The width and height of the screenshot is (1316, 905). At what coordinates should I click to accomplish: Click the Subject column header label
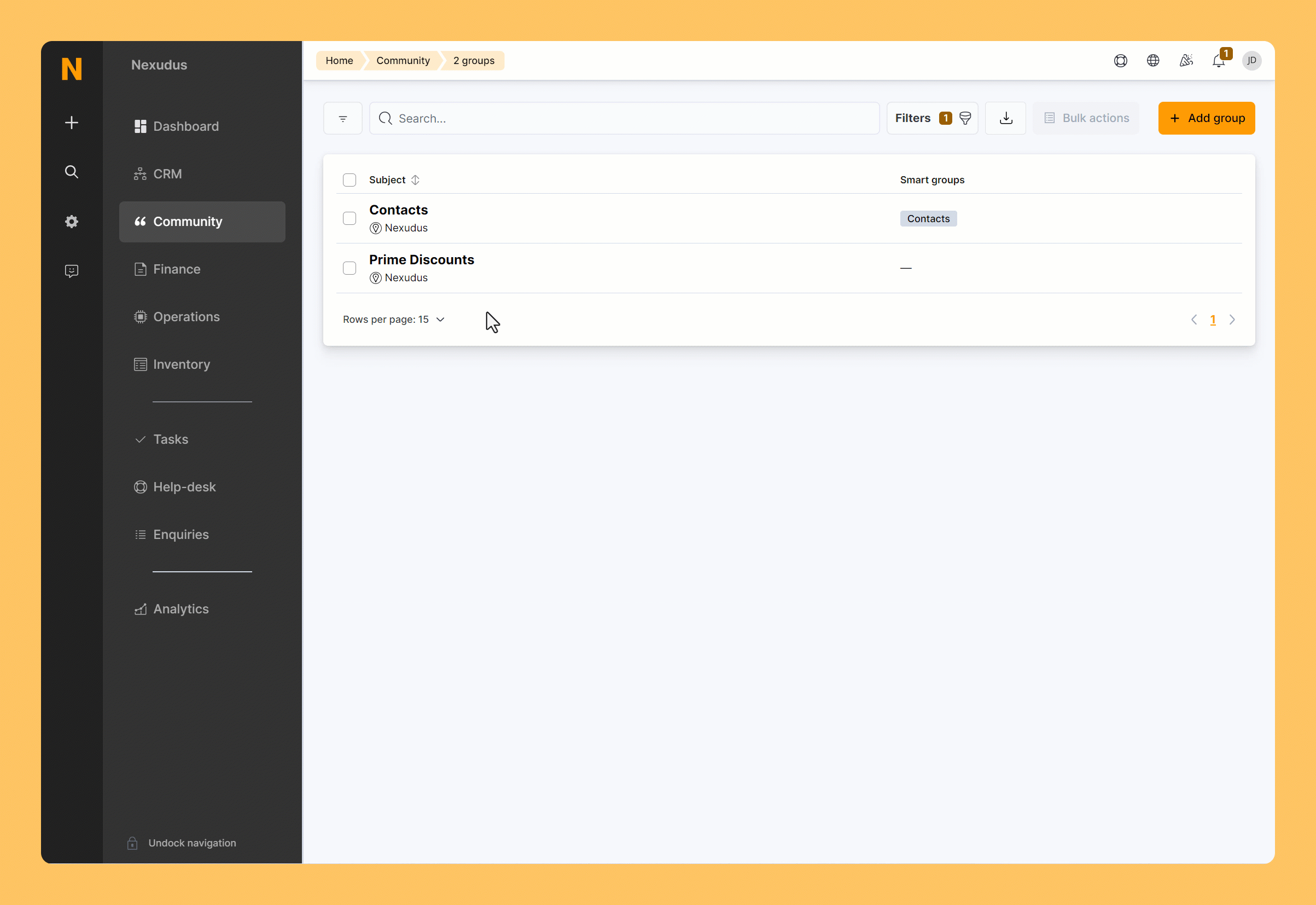click(x=387, y=180)
